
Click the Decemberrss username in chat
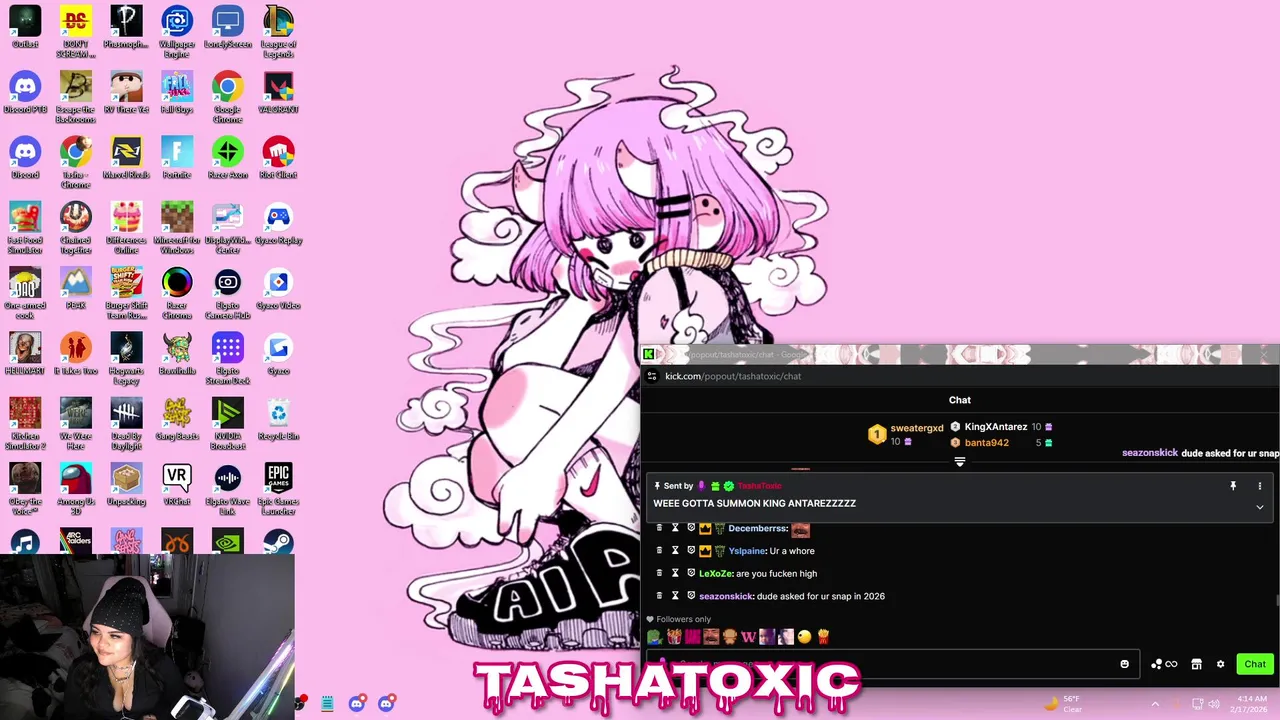[757, 528]
